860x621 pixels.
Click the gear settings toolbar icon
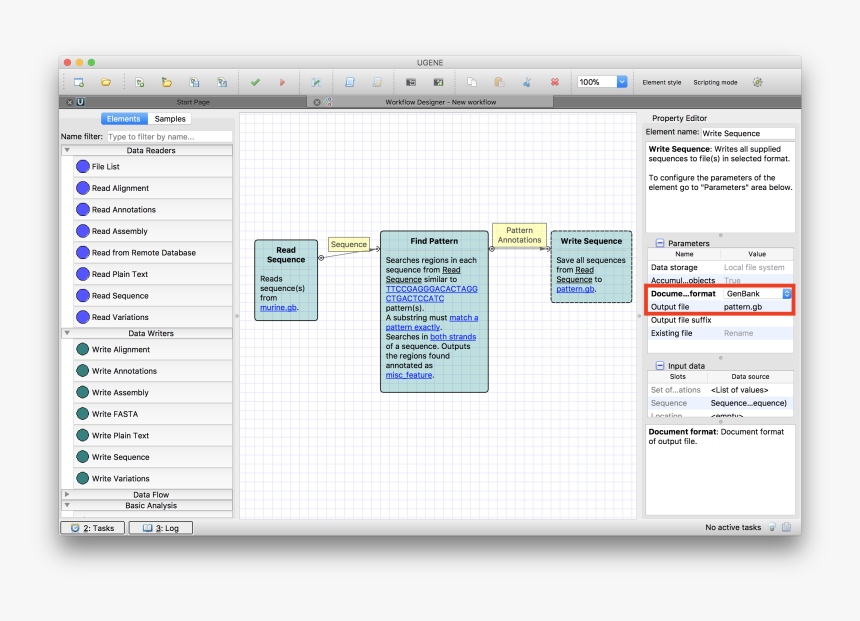(757, 82)
